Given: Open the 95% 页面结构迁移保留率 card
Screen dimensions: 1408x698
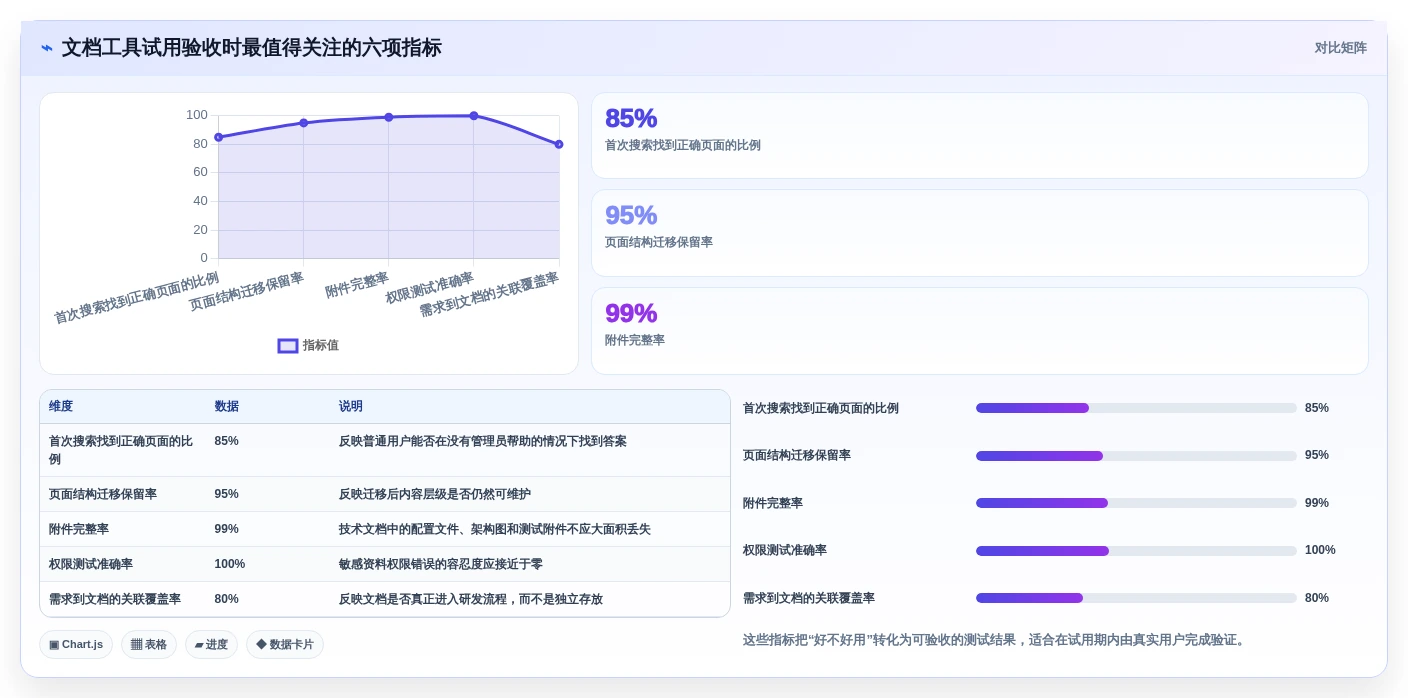Looking at the screenshot, I should pos(979,233).
